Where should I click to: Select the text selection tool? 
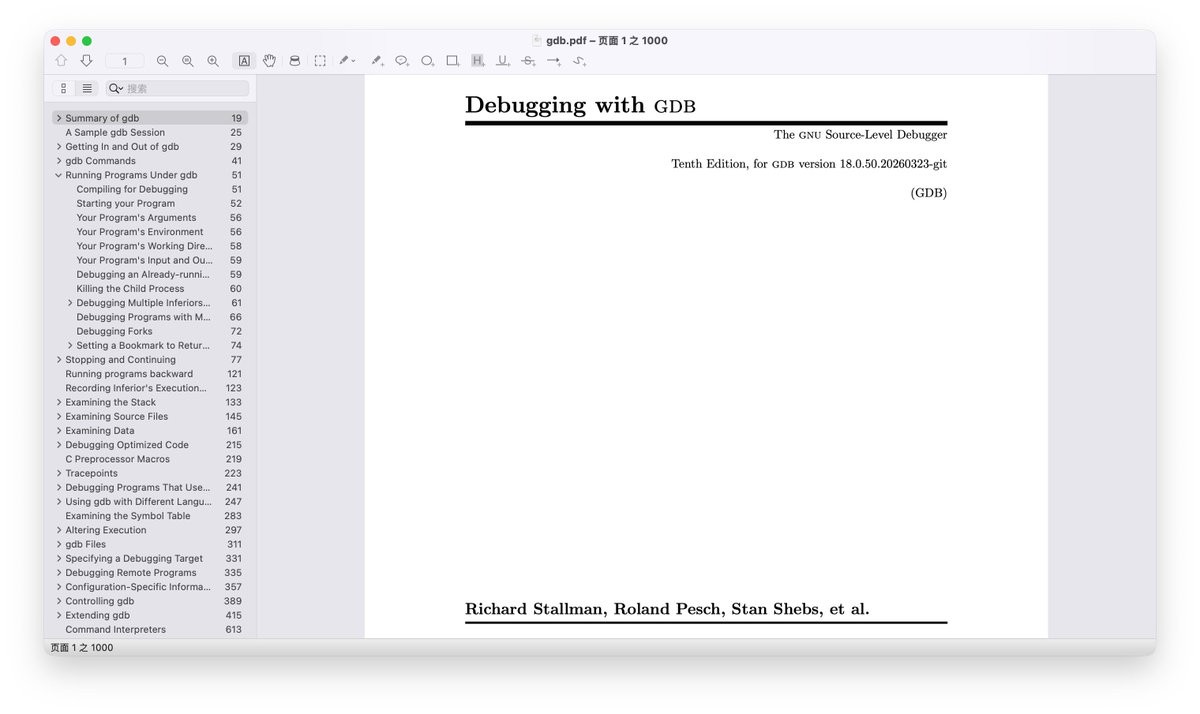pos(244,61)
